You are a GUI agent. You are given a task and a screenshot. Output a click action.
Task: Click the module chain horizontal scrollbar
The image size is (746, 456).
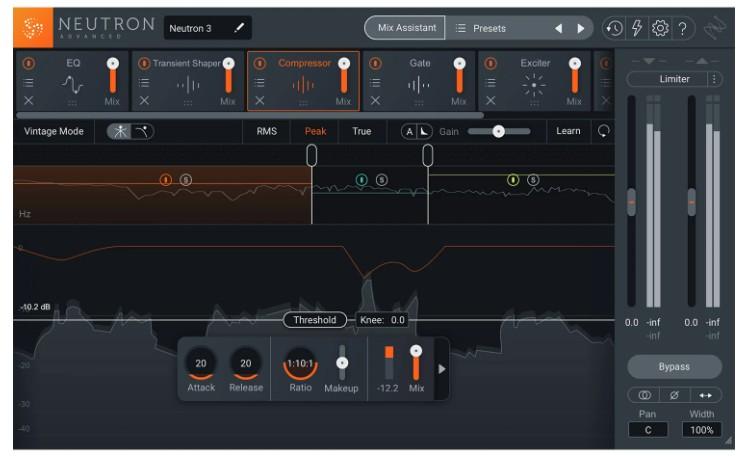click(x=250, y=115)
